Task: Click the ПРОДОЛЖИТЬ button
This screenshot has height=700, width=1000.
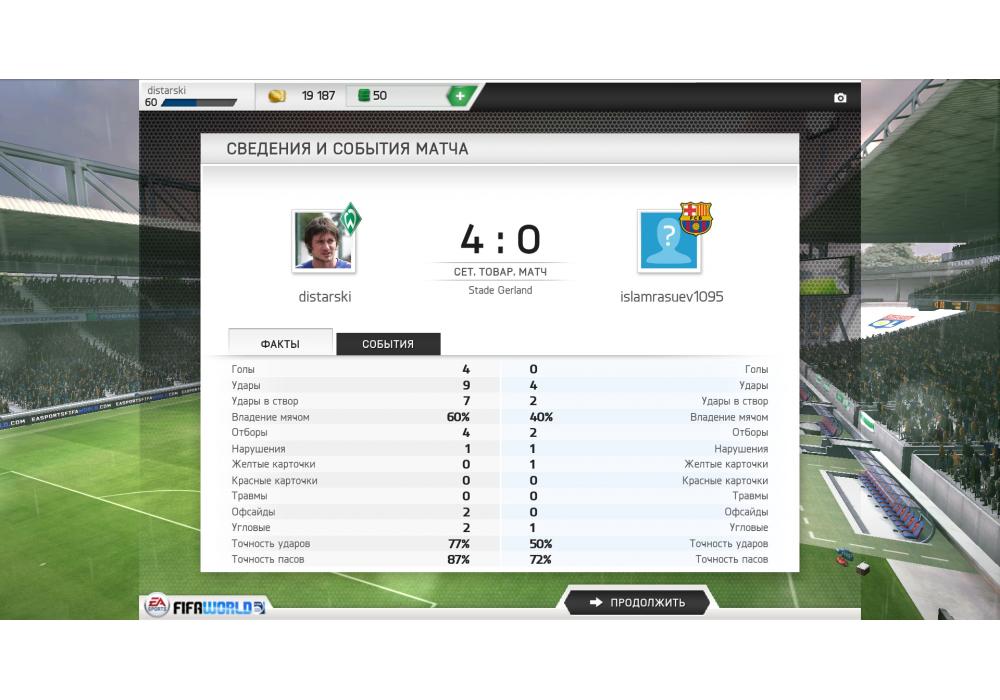Action: [x=636, y=602]
